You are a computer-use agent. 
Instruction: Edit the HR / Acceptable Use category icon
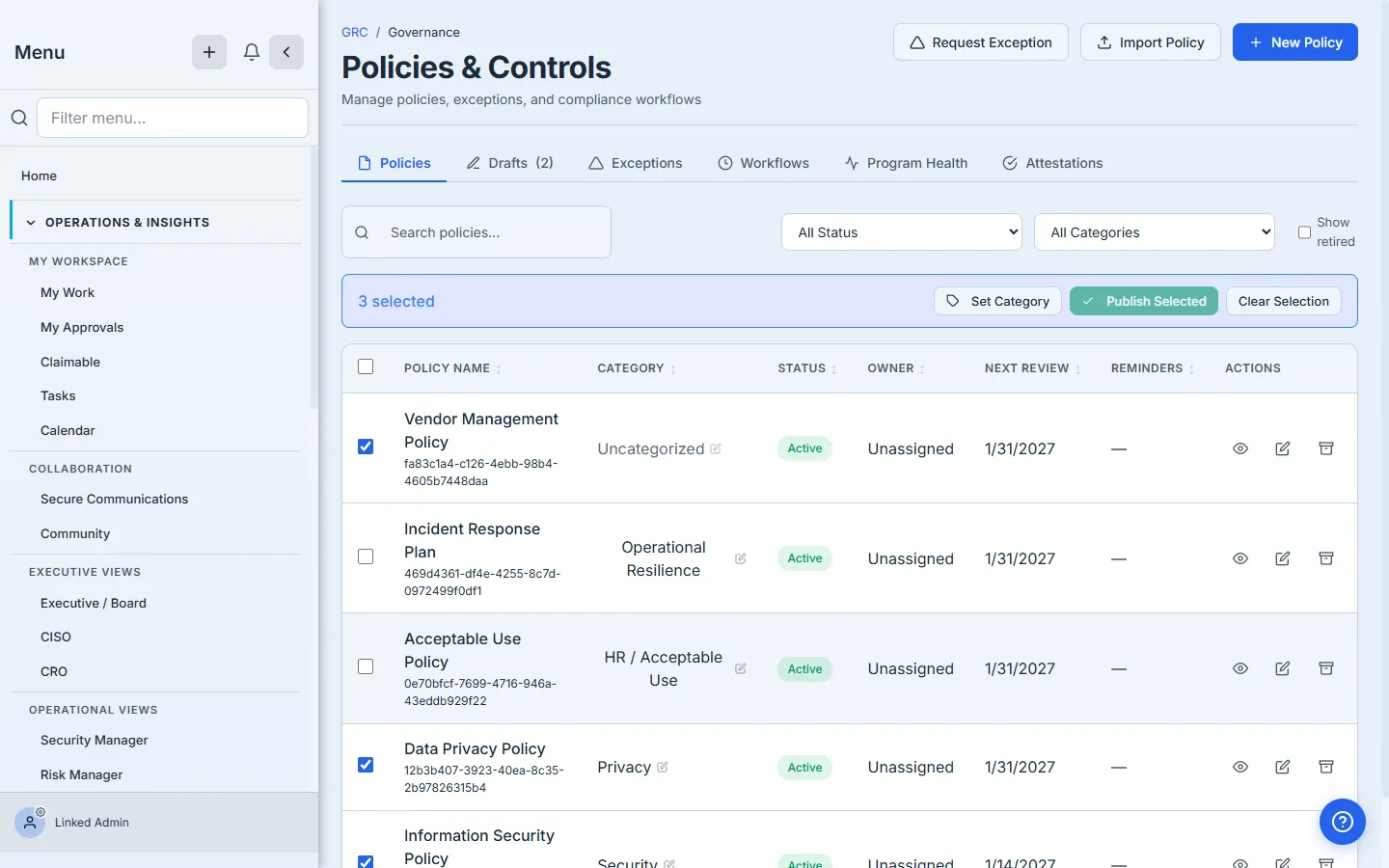[741, 668]
